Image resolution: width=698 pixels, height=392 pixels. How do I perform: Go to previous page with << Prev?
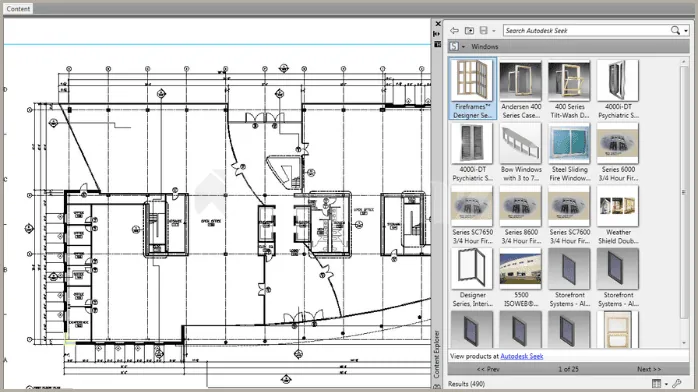(x=488, y=369)
